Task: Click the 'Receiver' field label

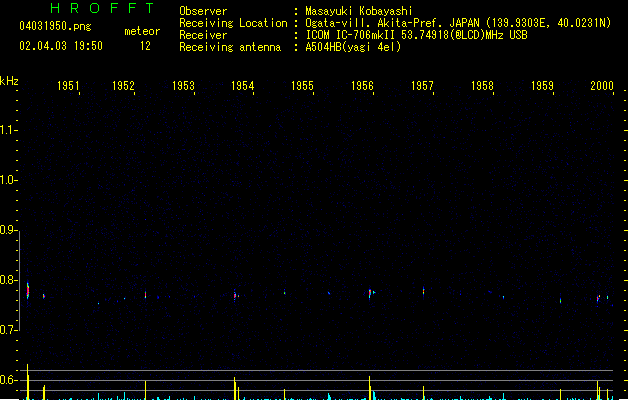Action: point(203,35)
